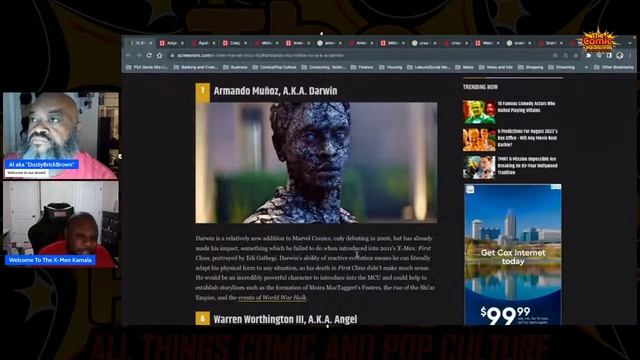Select the active first browser tab

[x=139, y=43]
